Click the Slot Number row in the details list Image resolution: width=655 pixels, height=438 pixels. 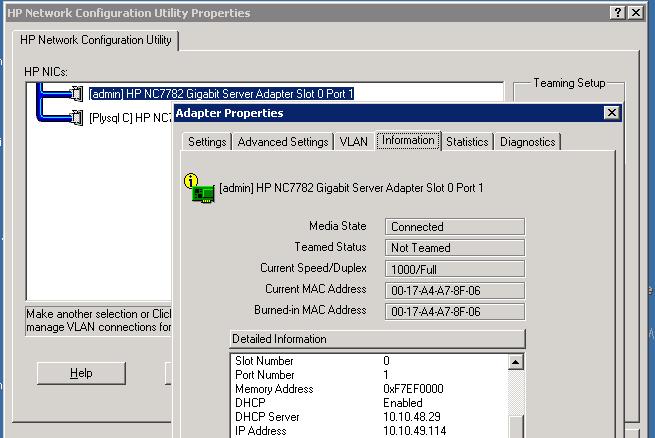click(369, 361)
